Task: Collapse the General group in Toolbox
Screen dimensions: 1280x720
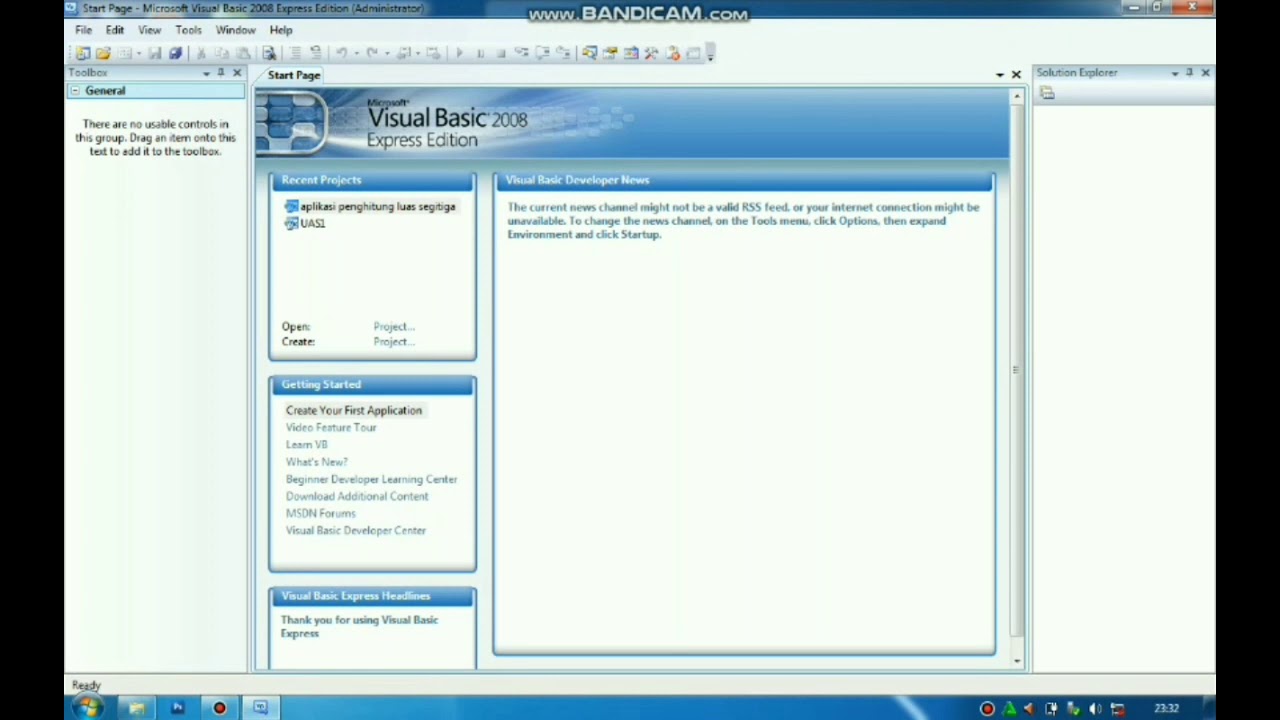Action: click(75, 91)
